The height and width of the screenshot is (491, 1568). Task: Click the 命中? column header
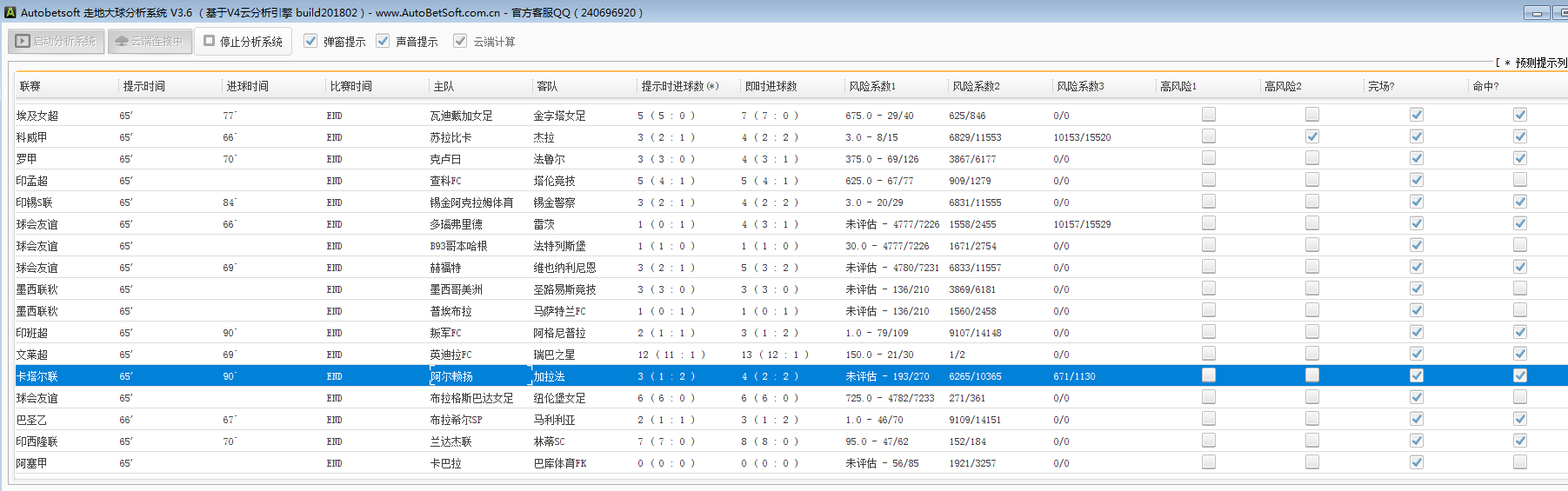(1485, 86)
